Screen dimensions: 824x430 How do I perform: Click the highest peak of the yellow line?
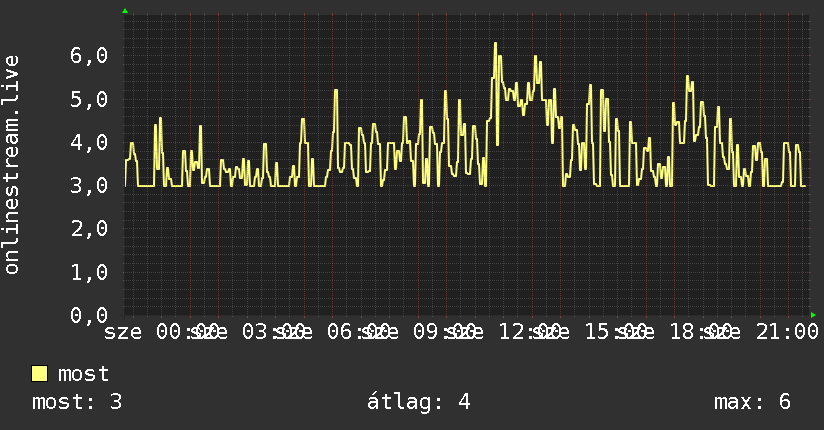(x=495, y=44)
